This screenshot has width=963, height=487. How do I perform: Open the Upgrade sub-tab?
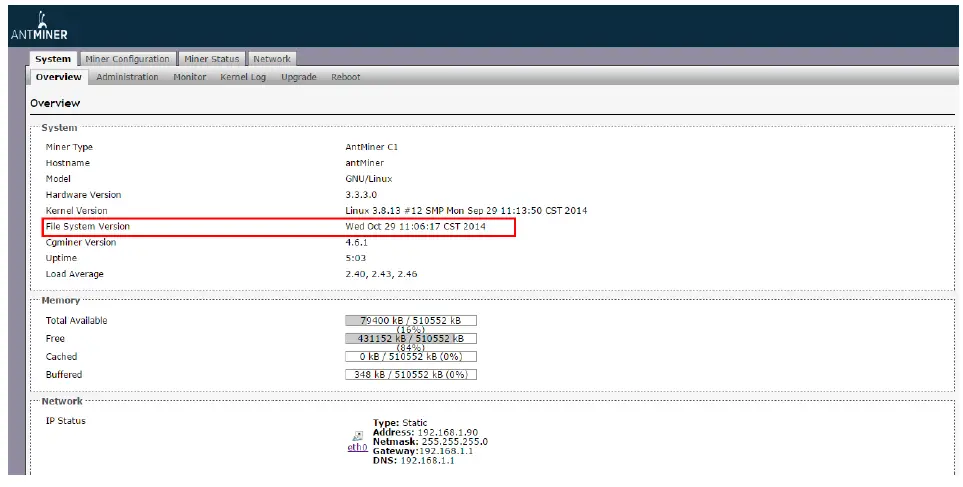[298, 77]
